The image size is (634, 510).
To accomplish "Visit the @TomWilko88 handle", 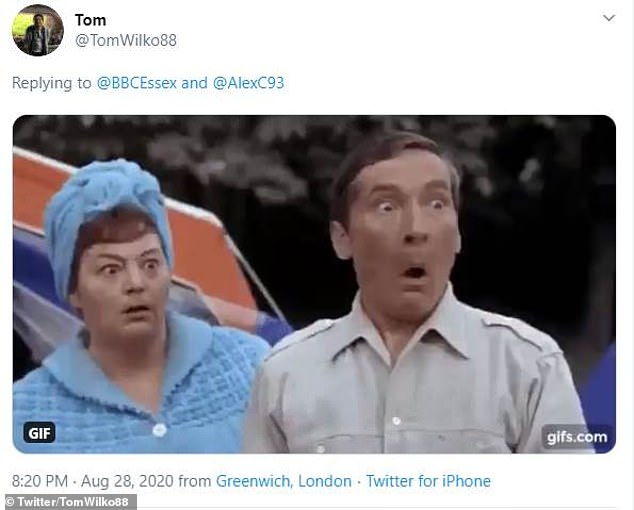I will tap(126, 40).
